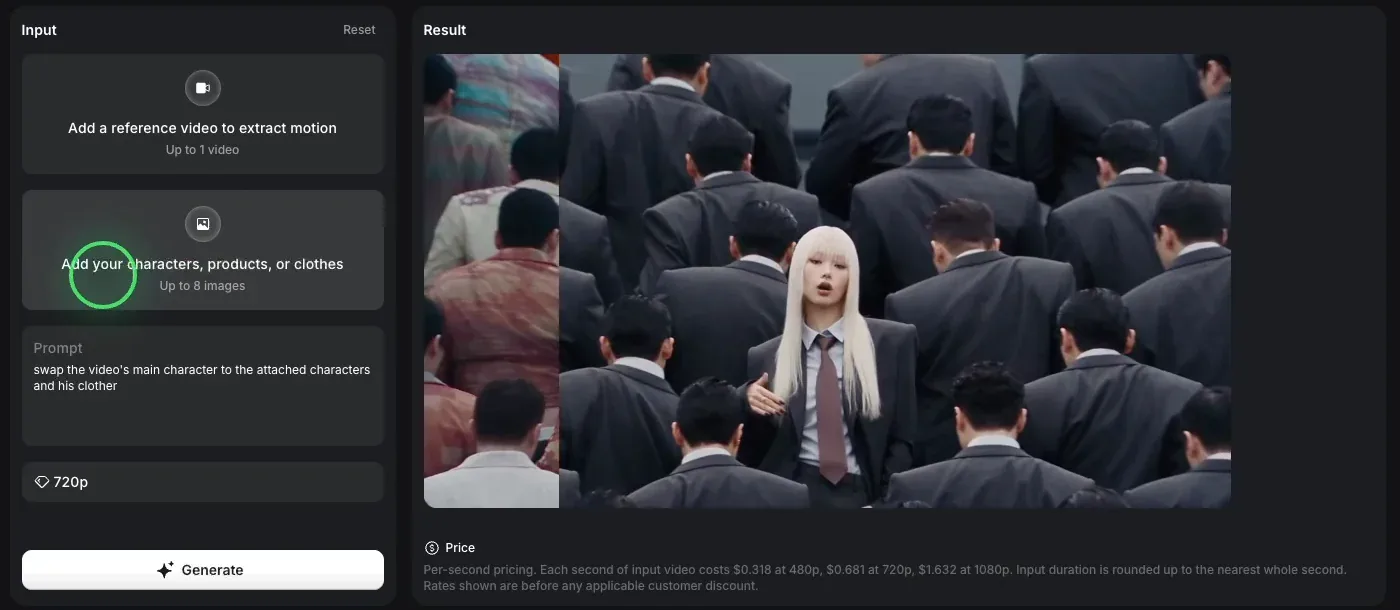Open the generated result video preview
The height and width of the screenshot is (610, 1400).
pyautogui.click(x=827, y=281)
